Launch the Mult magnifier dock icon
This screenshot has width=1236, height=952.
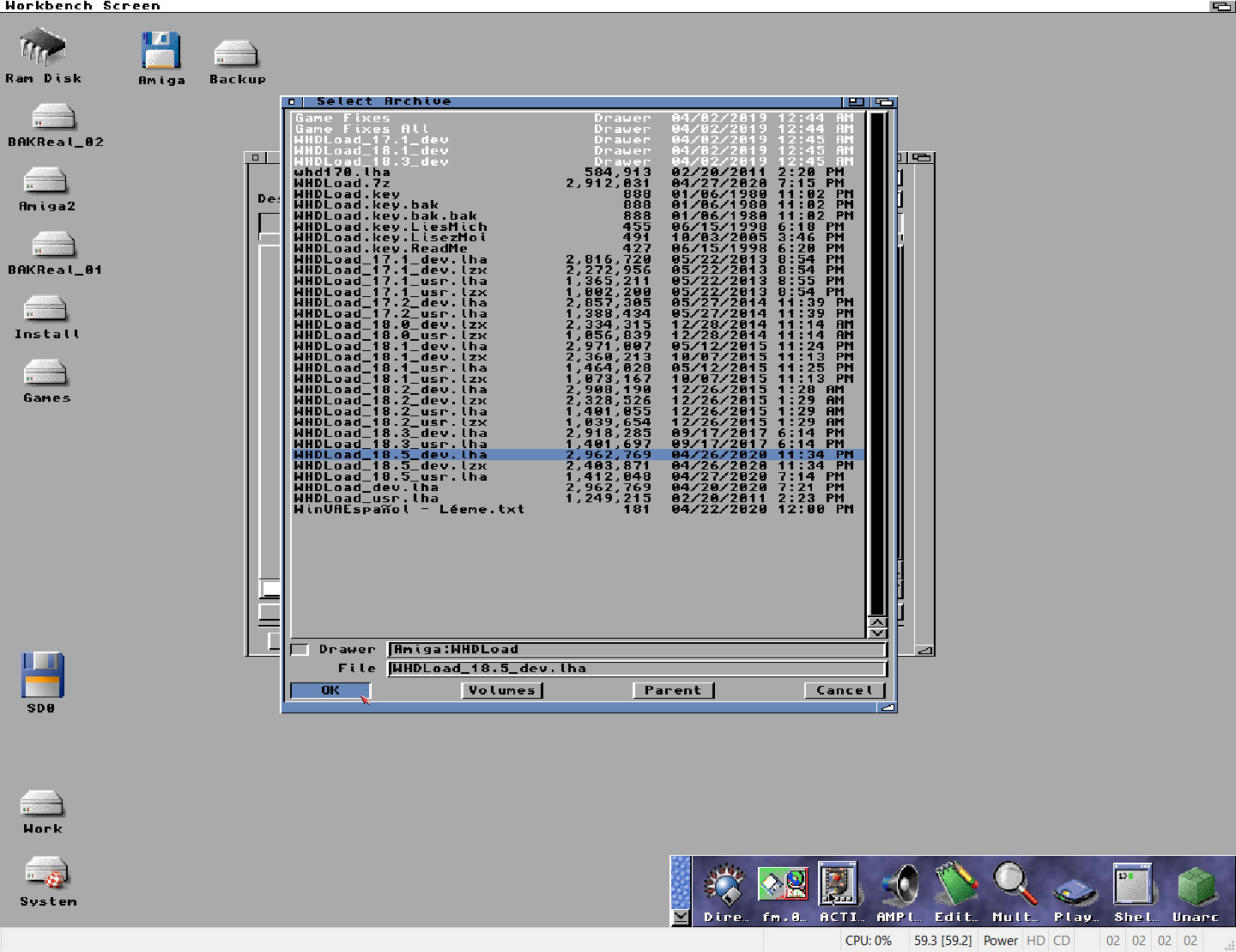coord(1015,893)
